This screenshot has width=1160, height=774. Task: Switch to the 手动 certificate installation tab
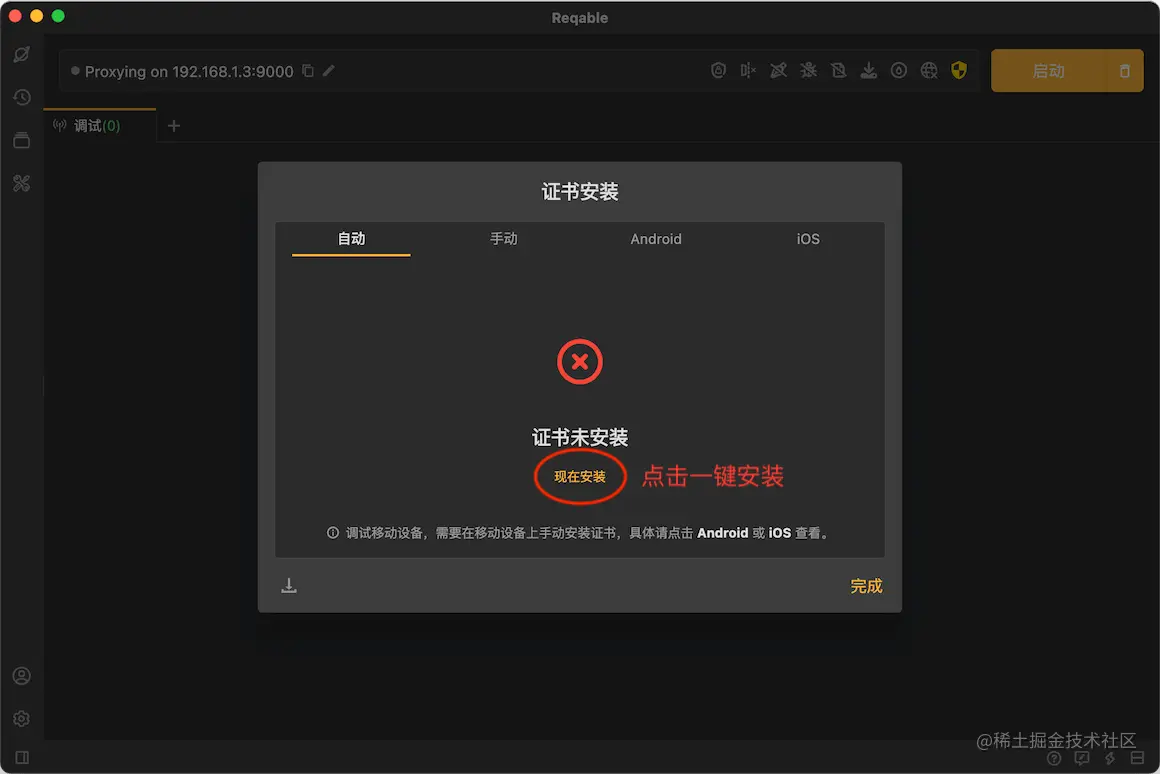[504, 239]
